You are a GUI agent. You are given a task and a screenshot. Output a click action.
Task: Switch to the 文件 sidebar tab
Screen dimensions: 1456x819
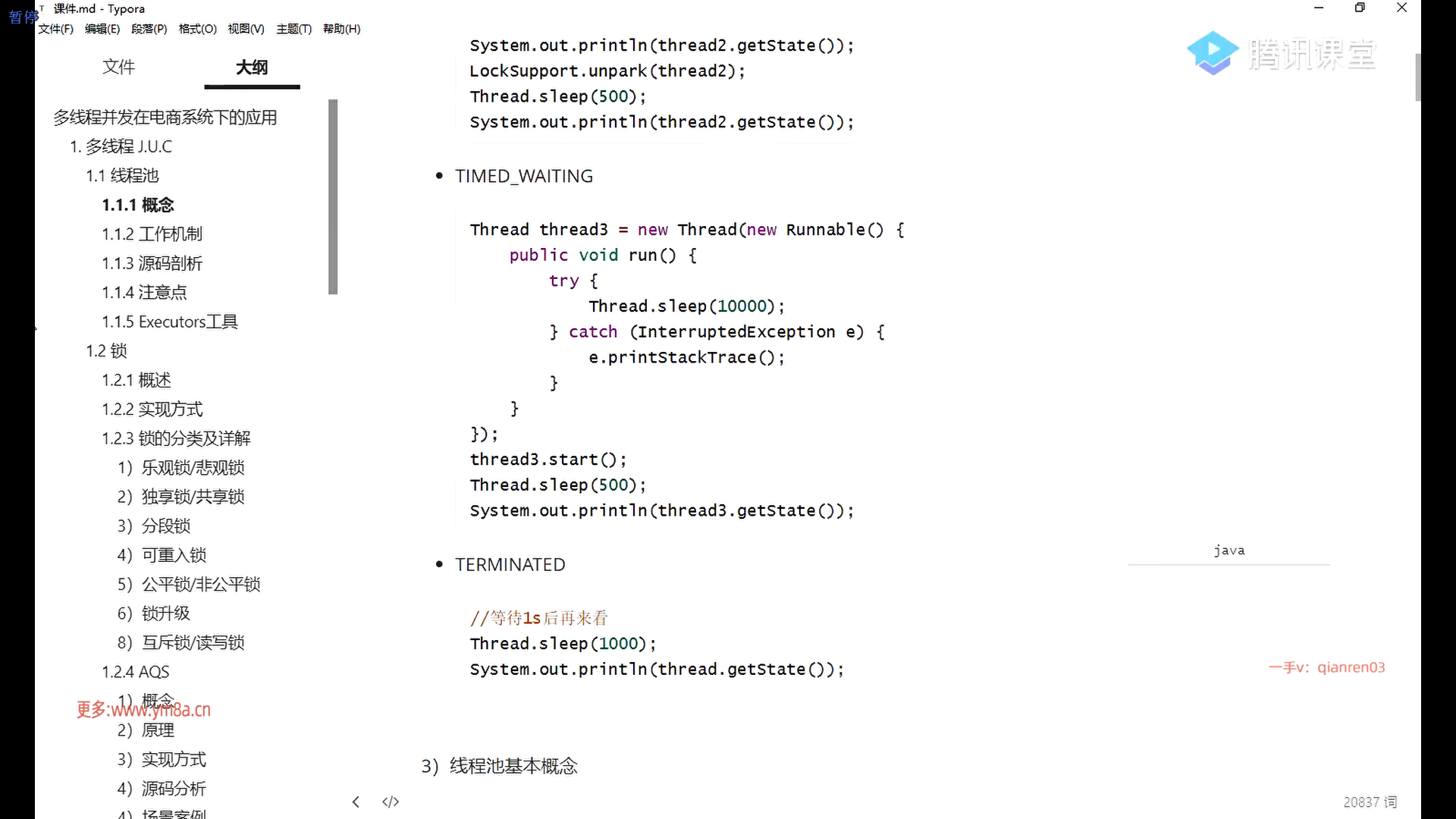(118, 67)
